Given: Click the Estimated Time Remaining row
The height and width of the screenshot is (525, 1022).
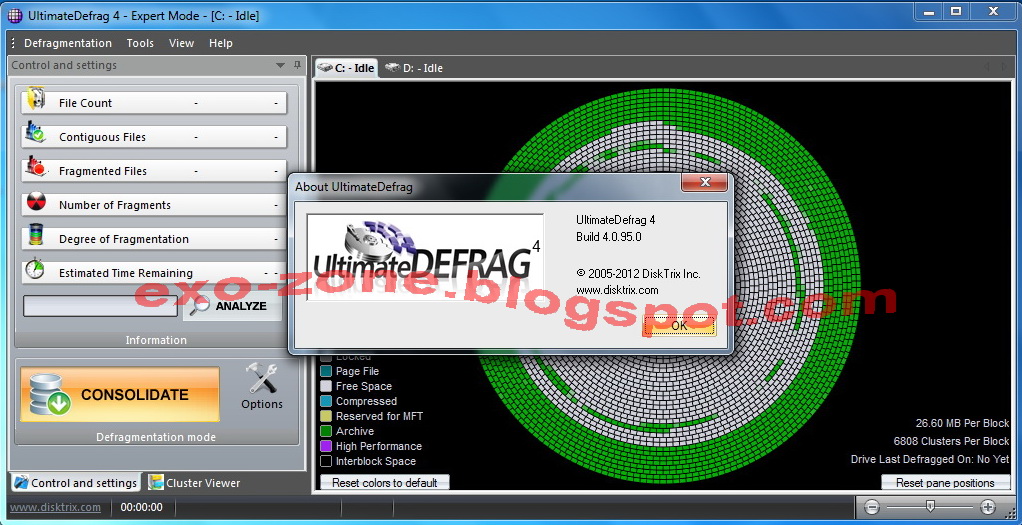Looking at the screenshot, I should click(154, 272).
